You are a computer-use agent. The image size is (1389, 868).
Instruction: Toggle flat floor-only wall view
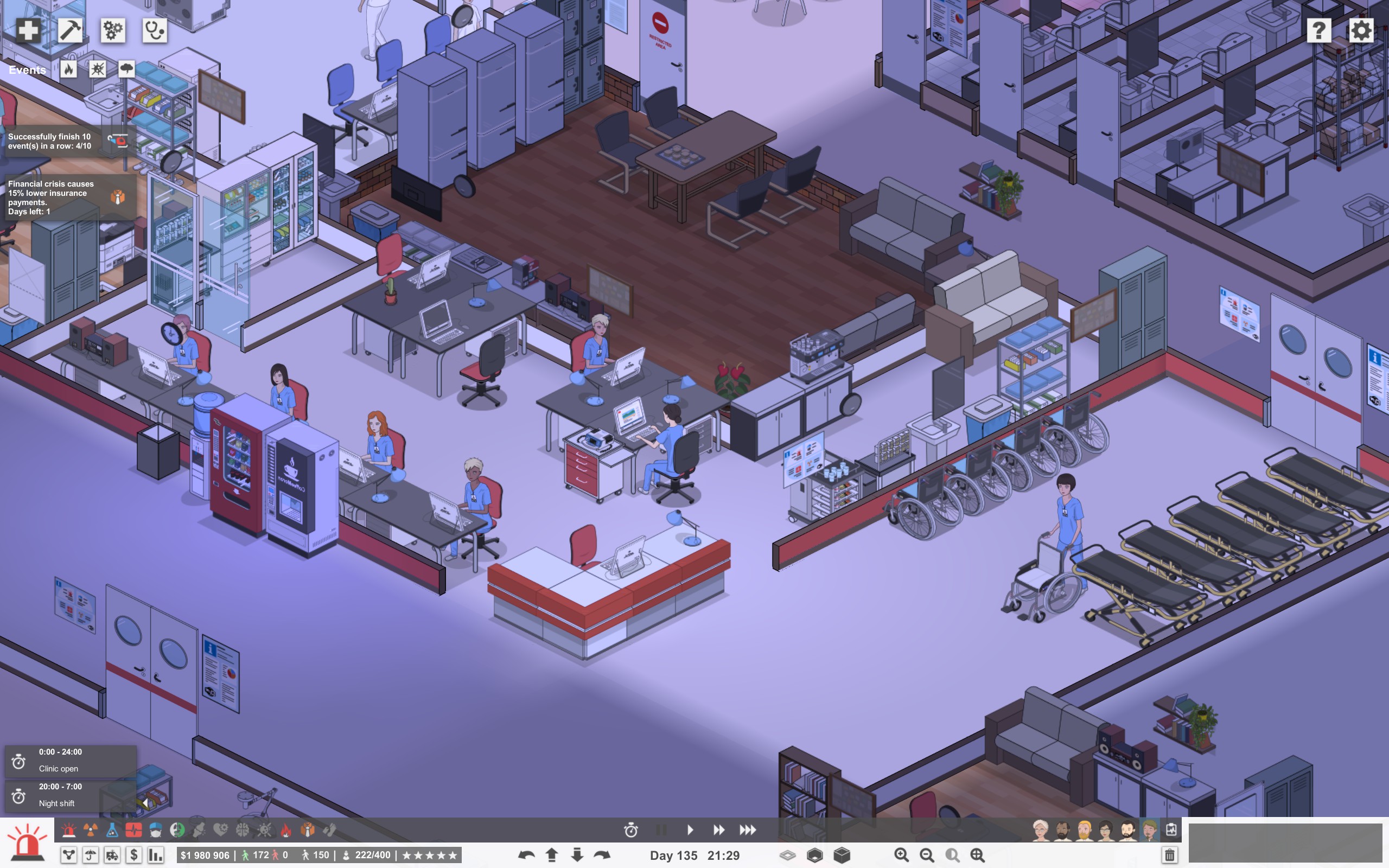pos(787,856)
